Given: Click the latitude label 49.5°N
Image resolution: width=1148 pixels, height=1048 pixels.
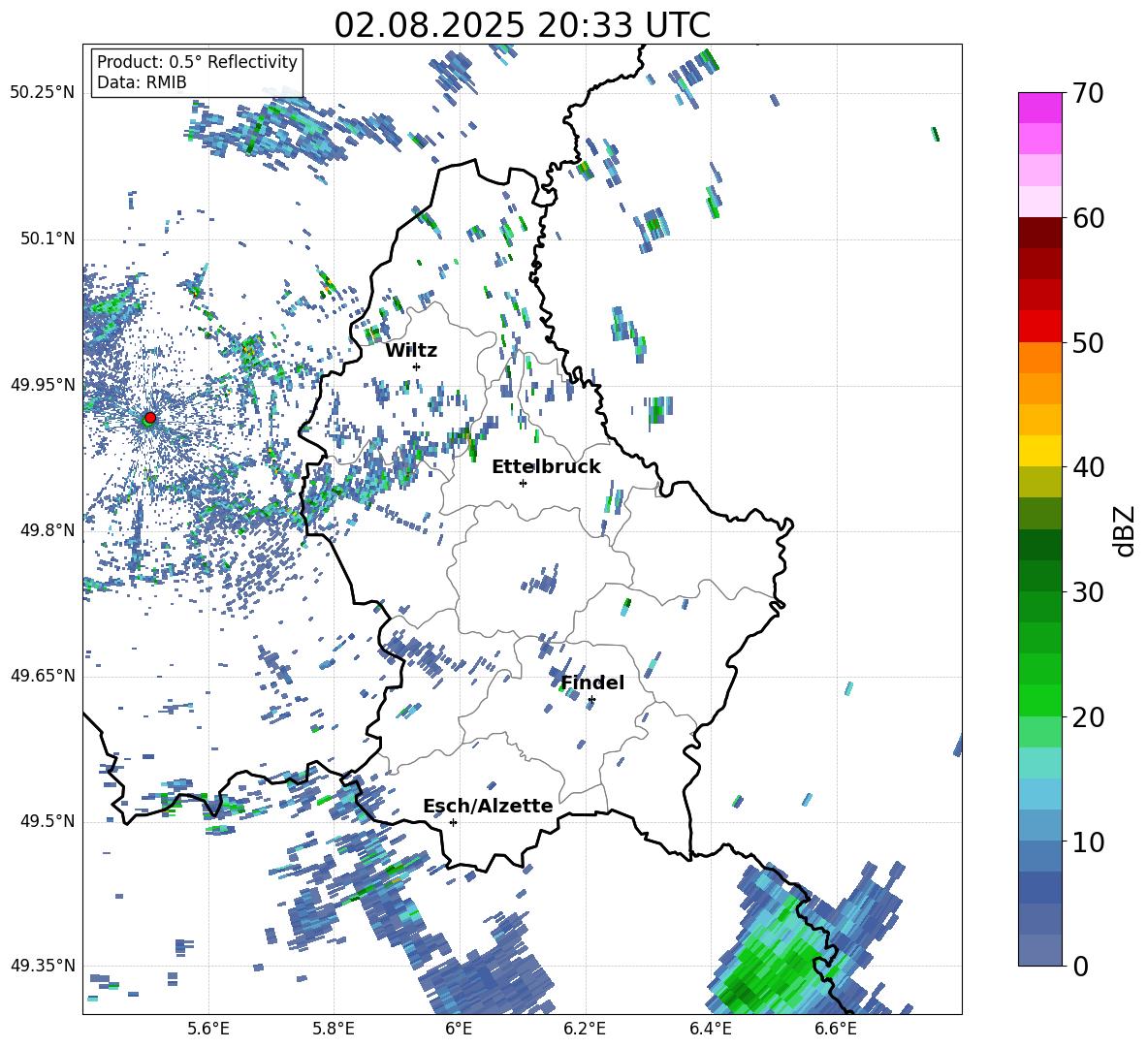Looking at the screenshot, I should [x=47, y=821].
